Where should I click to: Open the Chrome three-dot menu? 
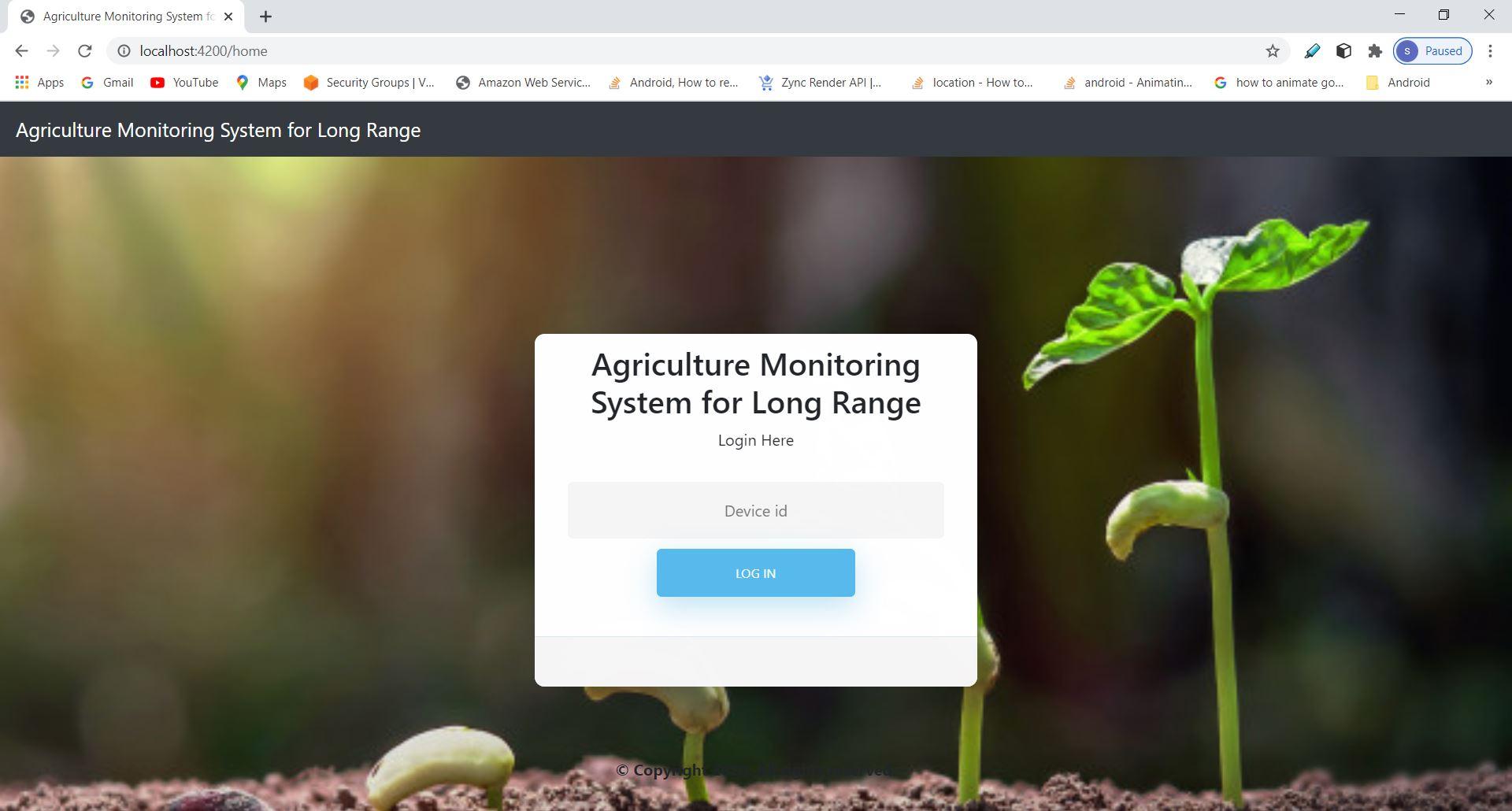tap(1490, 51)
